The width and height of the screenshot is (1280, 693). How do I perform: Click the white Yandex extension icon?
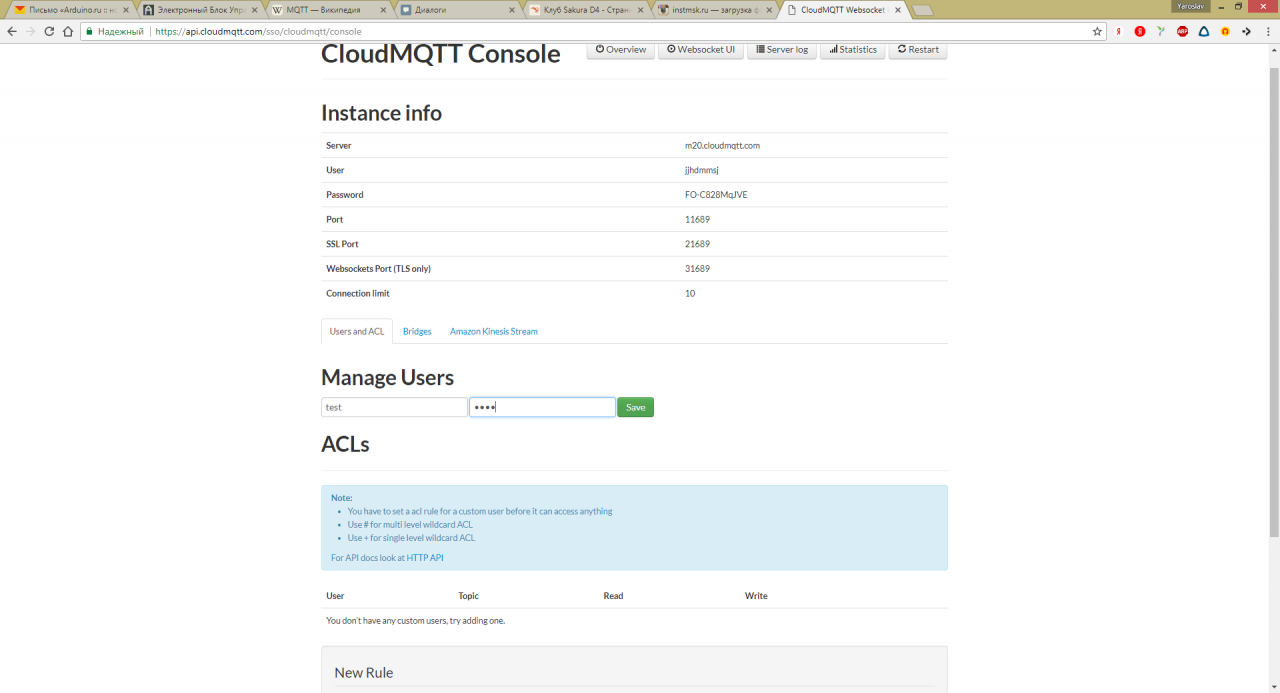click(1119, 31)
